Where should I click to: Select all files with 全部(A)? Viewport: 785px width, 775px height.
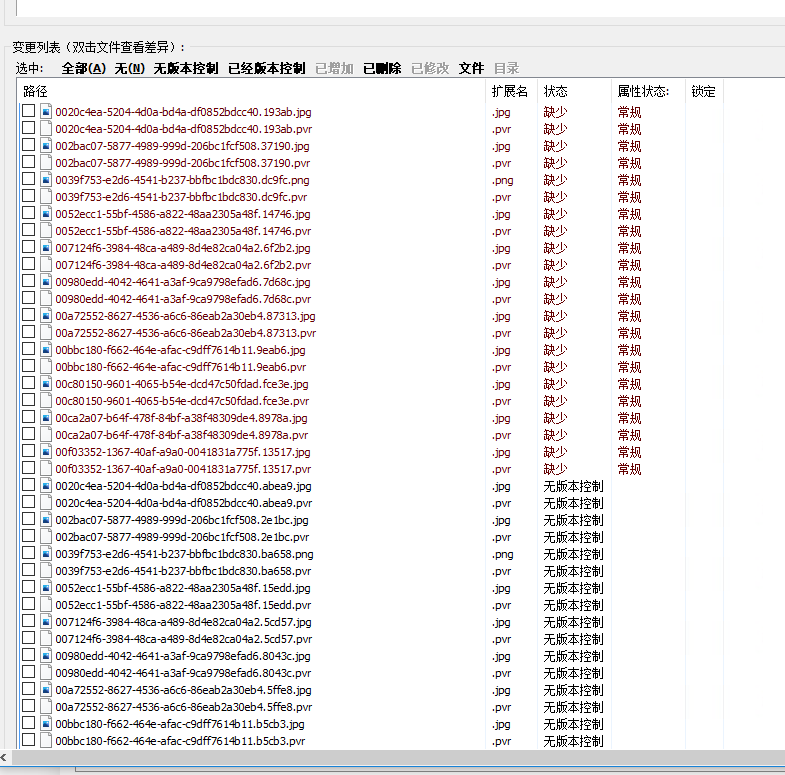[84, 68]
